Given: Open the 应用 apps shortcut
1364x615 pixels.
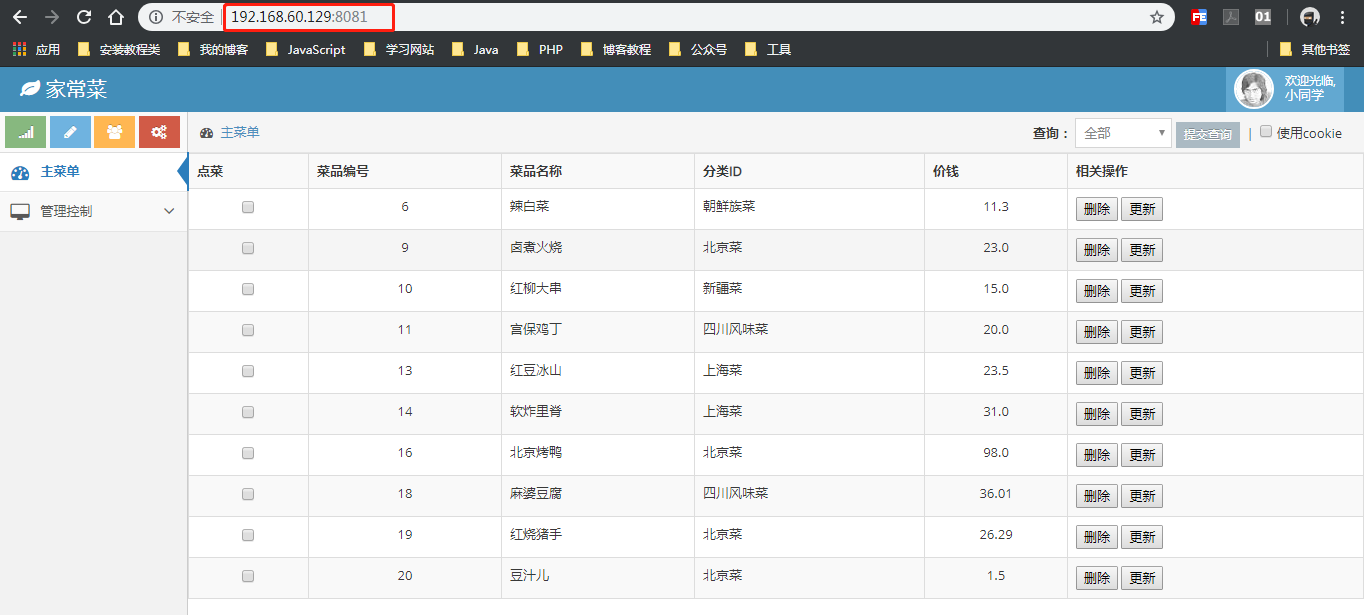Looking at the screenshot, I should point(36,49).
